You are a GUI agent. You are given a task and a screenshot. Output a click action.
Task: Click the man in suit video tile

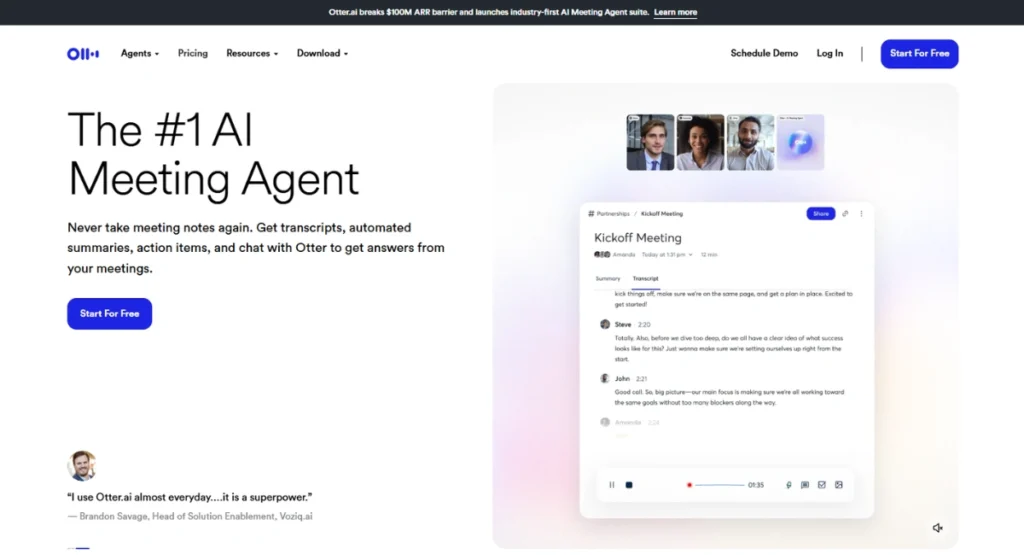650,142
